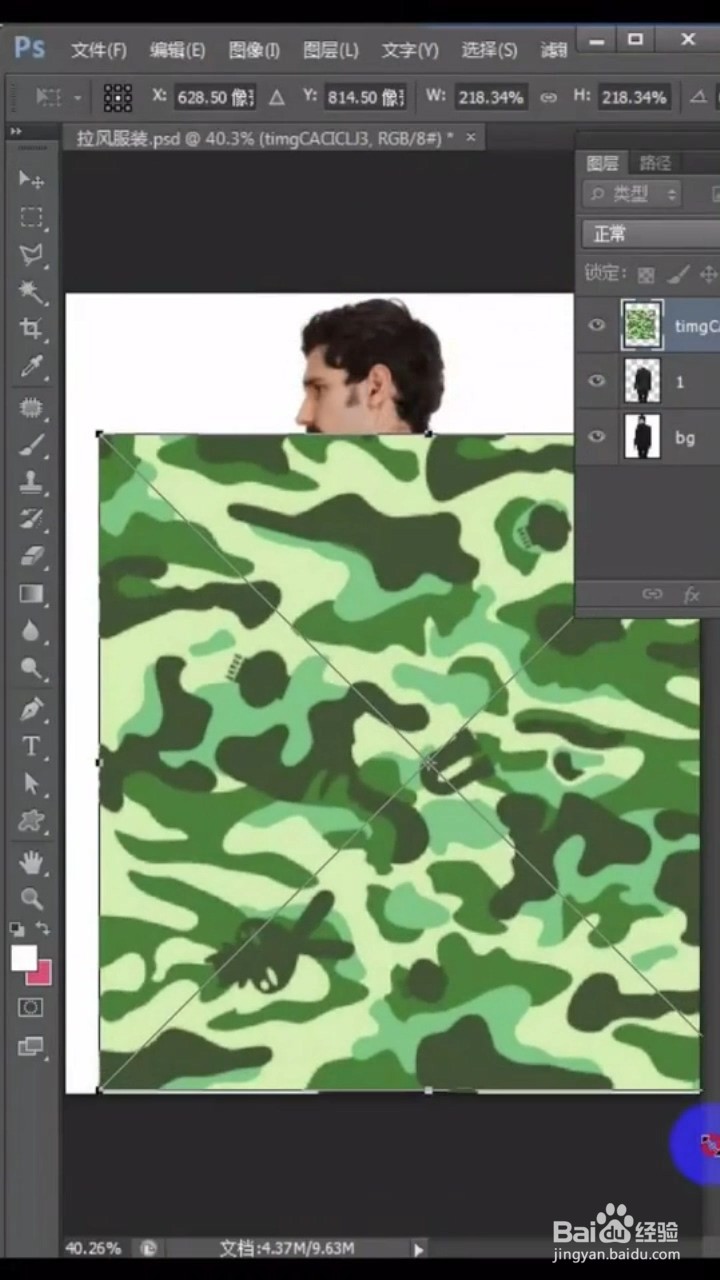The width and height of the screenshot is (720, 1280).
Task: Click the timgC layer thumbnail
Action: (x=641, y=325)
